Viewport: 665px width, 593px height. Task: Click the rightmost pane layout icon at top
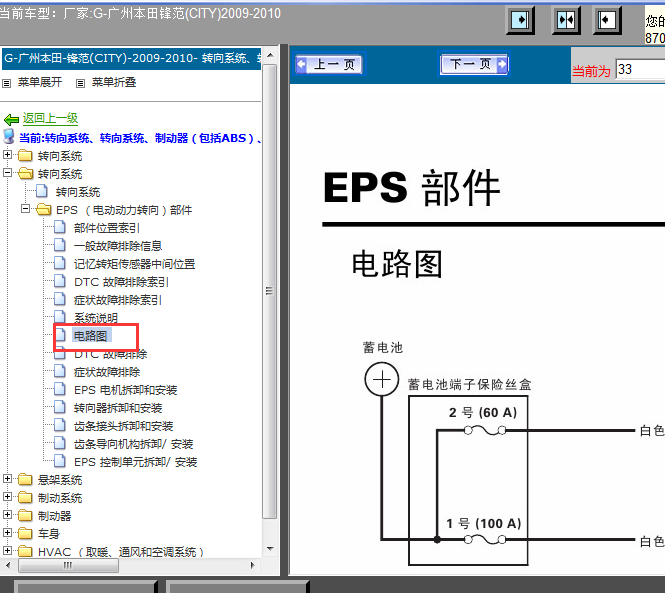608,20
